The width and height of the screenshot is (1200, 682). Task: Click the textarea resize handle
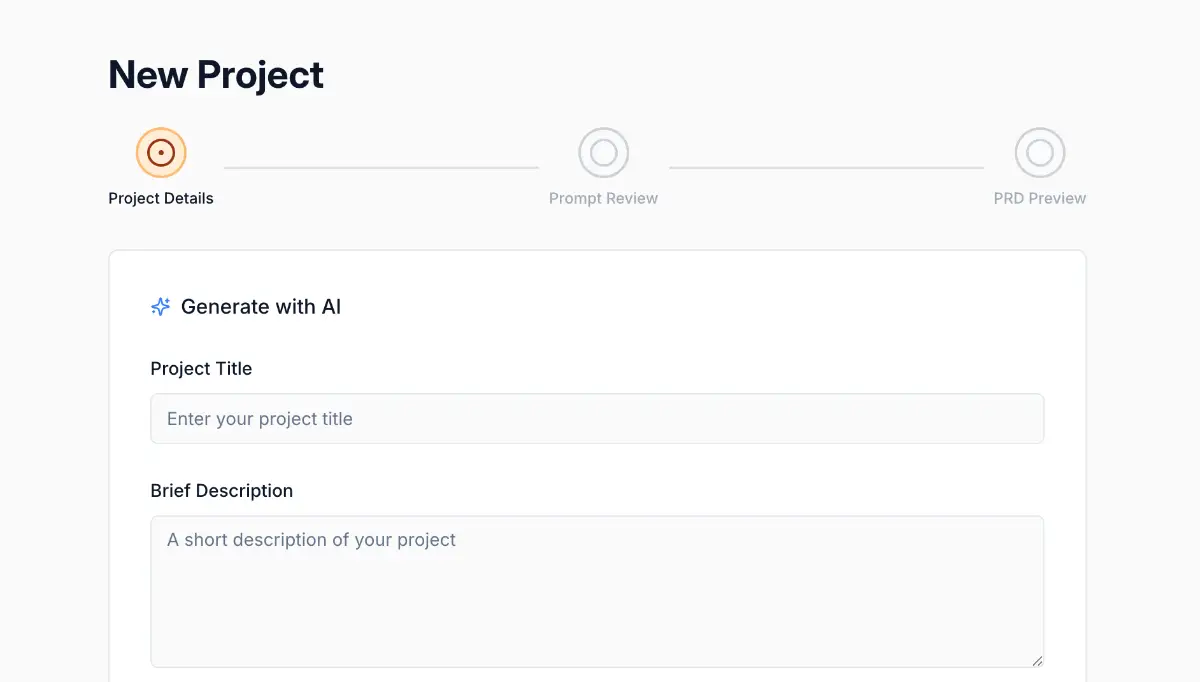point(1038,660)
